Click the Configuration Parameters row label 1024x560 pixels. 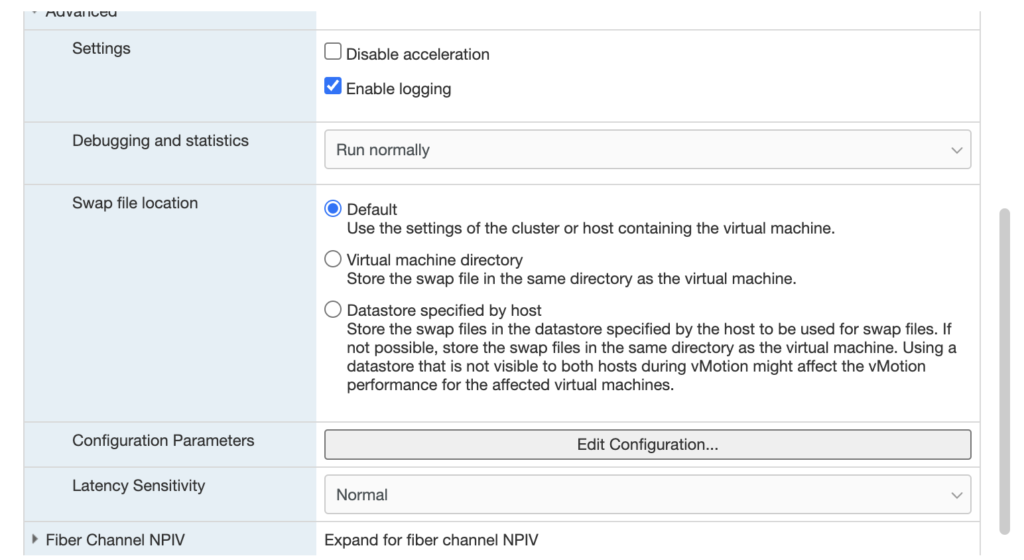point(163,441)
